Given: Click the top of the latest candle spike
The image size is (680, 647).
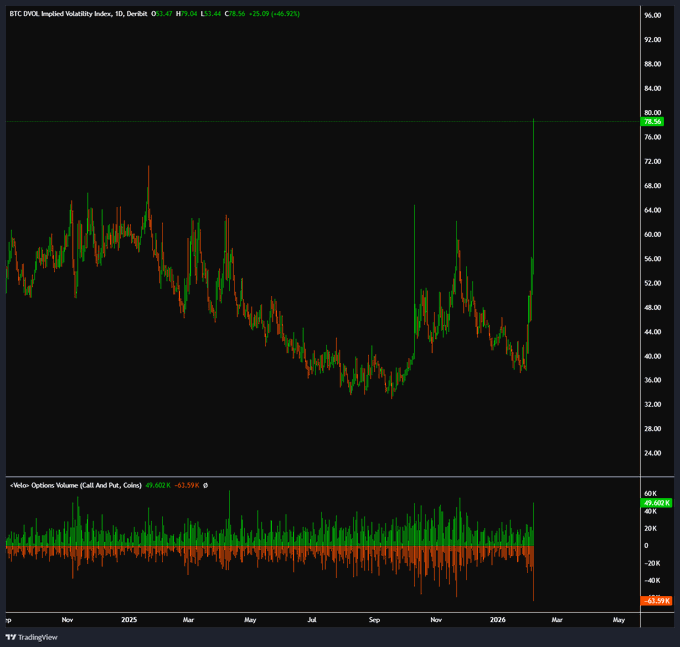Looking at the screenshot, I should coord(534,120).
